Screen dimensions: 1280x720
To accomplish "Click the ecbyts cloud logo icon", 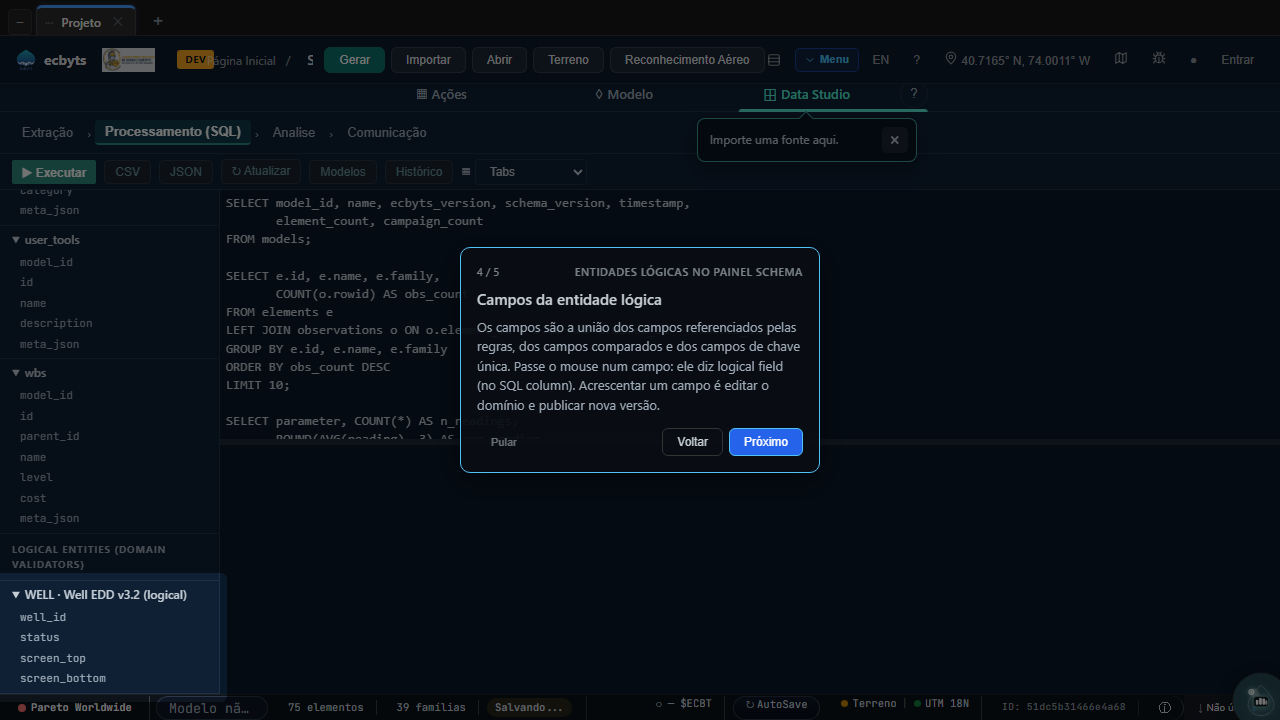I will (x=26, y=60).
